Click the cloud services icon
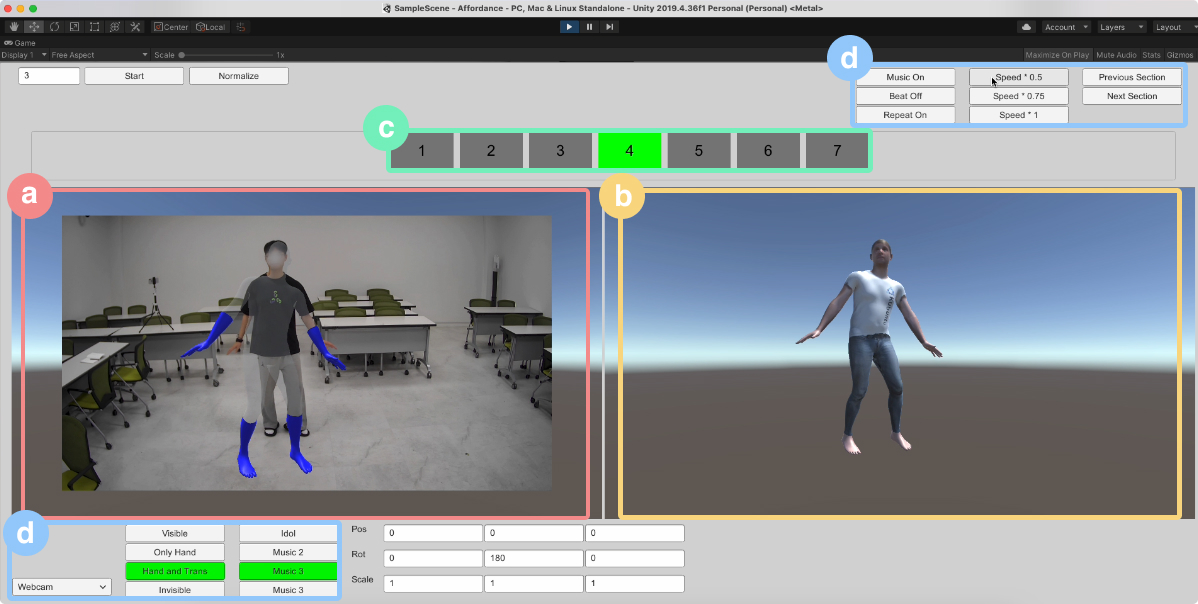This screenshot has height=604, width=1198. 1027,27
